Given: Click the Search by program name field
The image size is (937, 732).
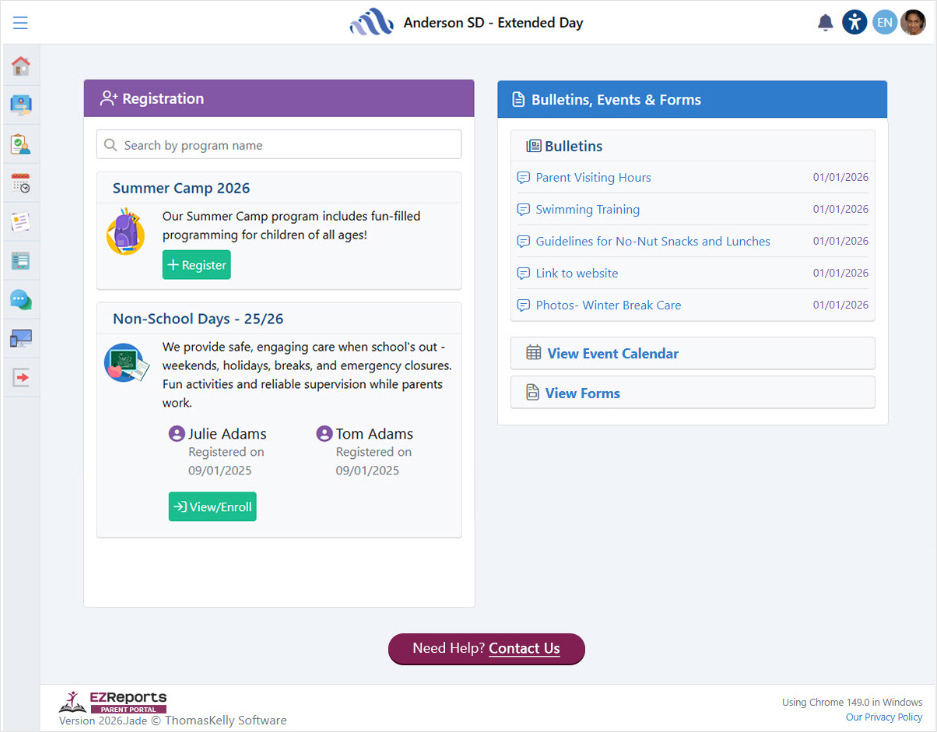Looking at the screenshot, I should (278, 145).
